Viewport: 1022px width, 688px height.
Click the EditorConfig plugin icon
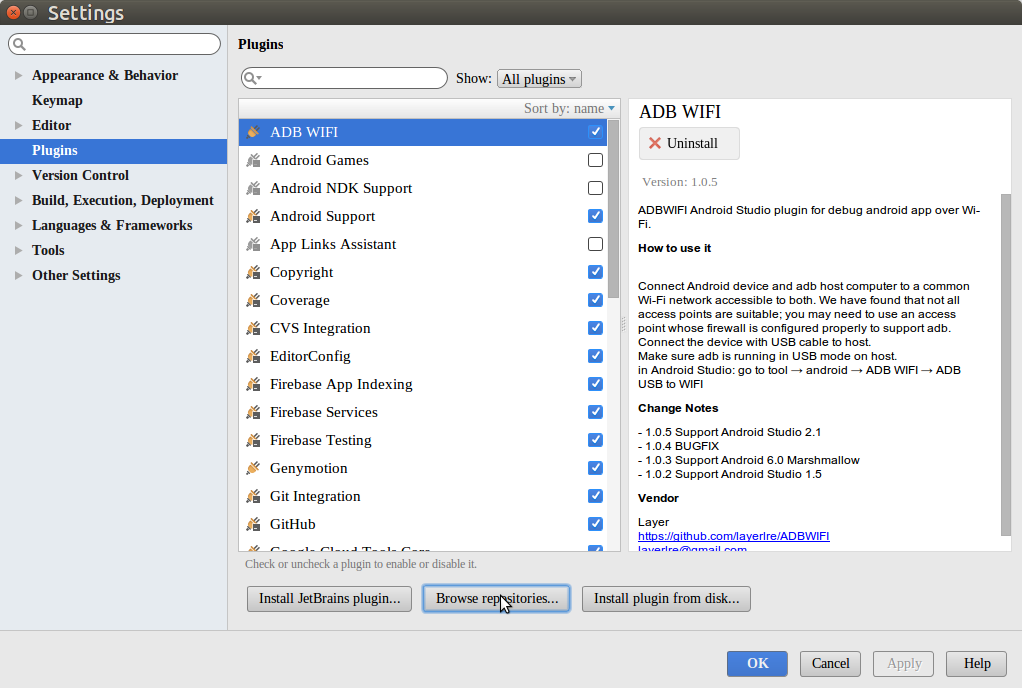pos(254,356)
